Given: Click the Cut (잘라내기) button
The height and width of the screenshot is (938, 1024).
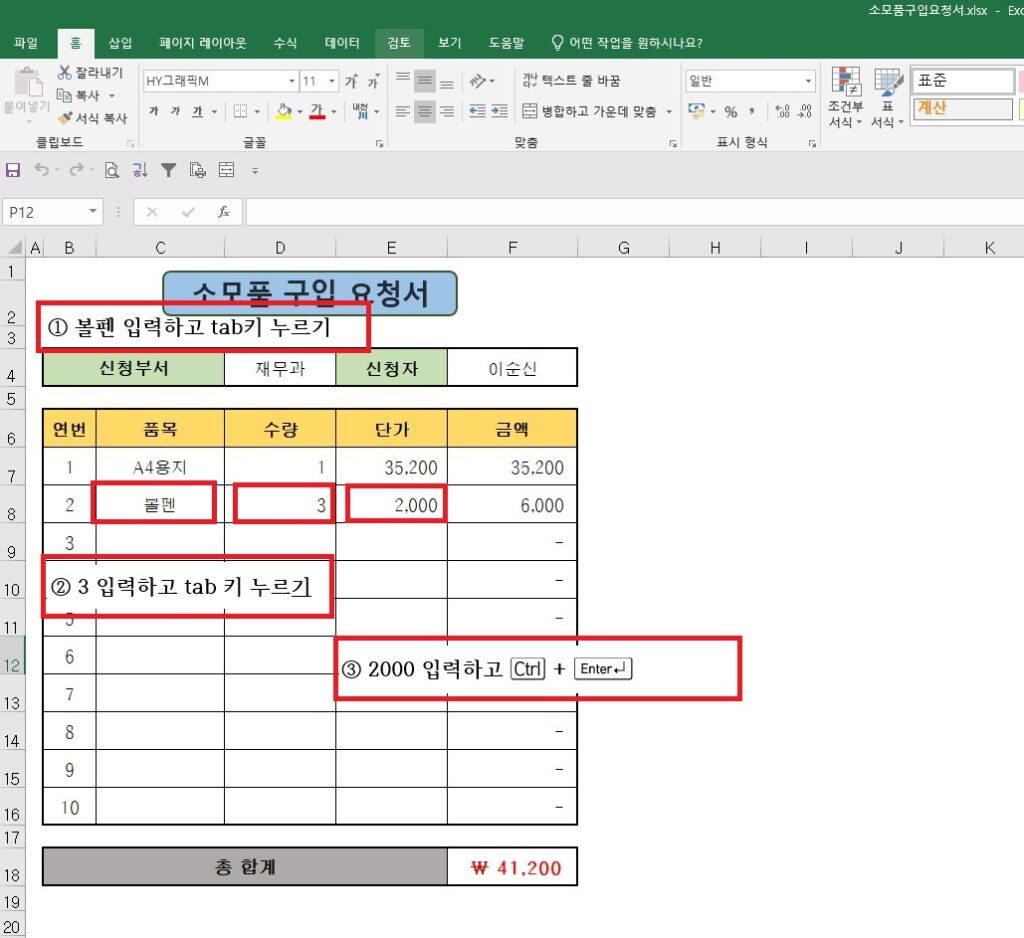Looking at the screenshot, I should (x=90, y=73).
